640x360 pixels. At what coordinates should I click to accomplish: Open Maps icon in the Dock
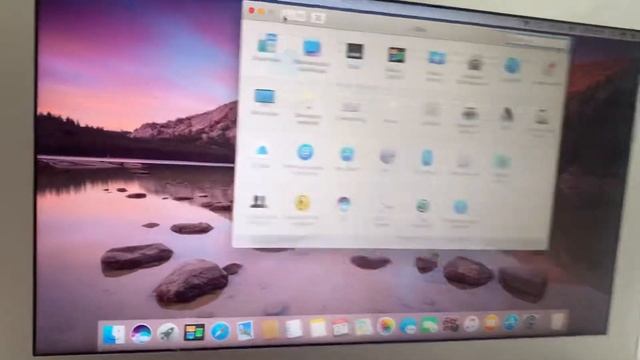tap(363, 327)
